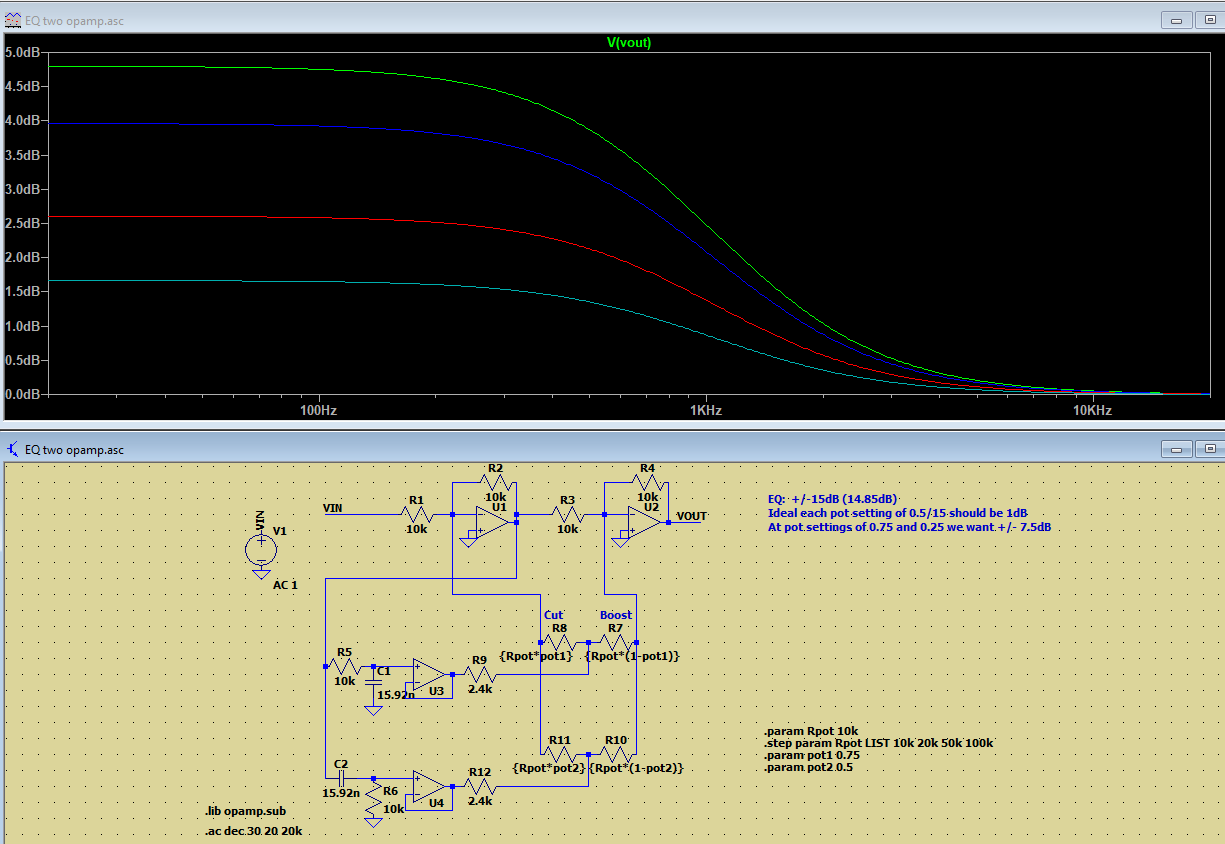Minimize the waveform plot window

click(1176, 20)
